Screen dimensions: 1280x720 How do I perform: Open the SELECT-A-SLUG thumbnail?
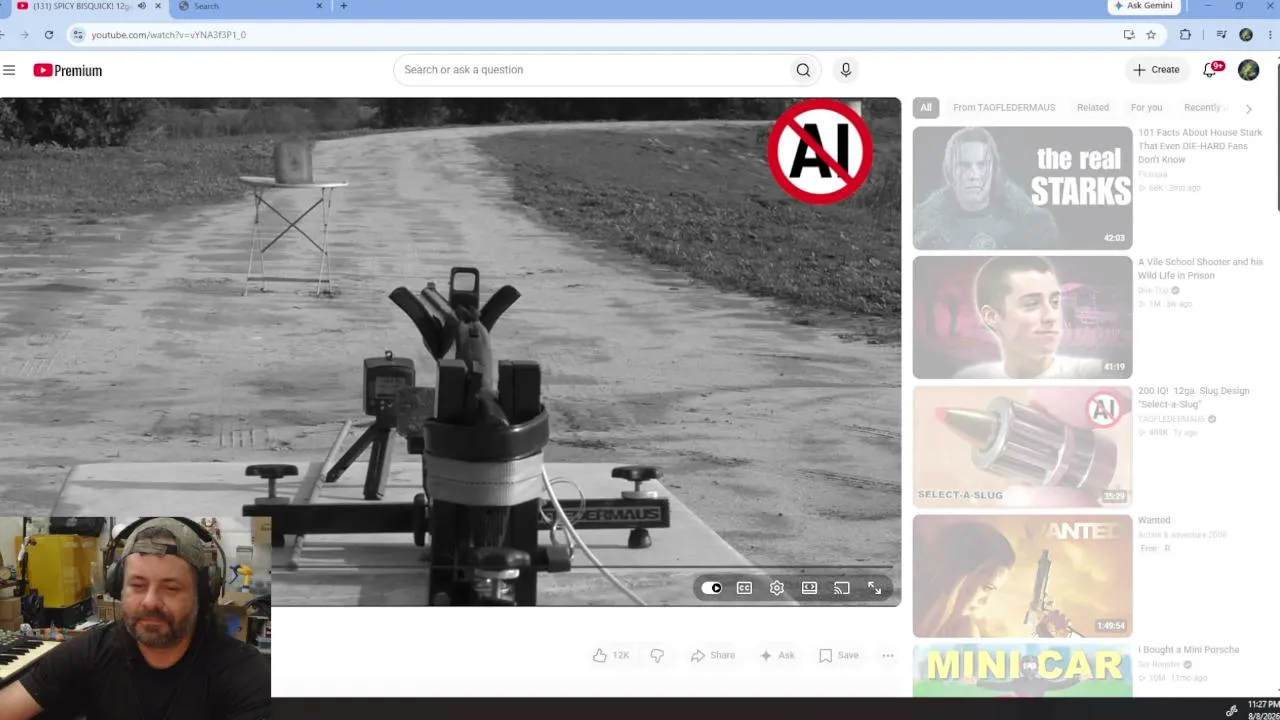(x=1022, y=446)
